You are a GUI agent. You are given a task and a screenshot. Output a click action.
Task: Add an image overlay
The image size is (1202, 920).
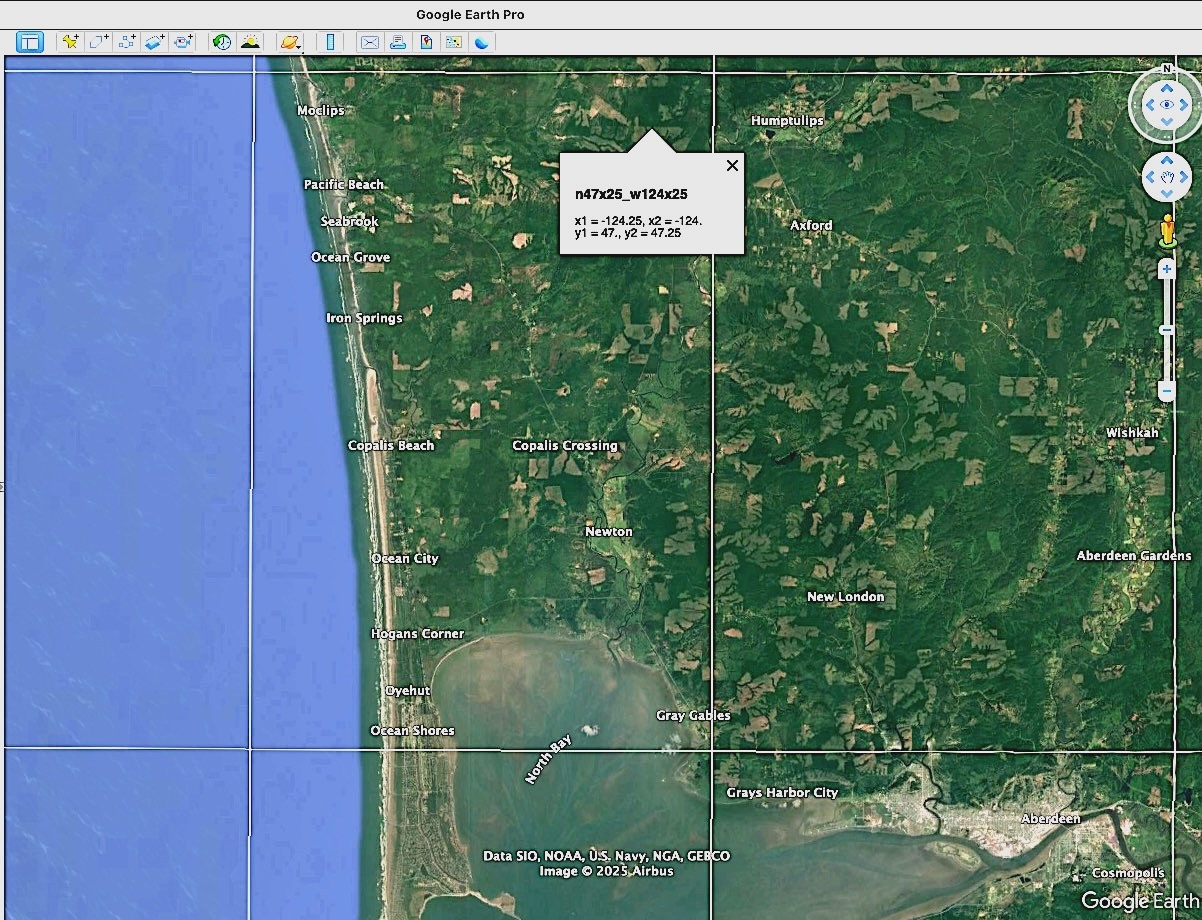[x=154, y=42]
